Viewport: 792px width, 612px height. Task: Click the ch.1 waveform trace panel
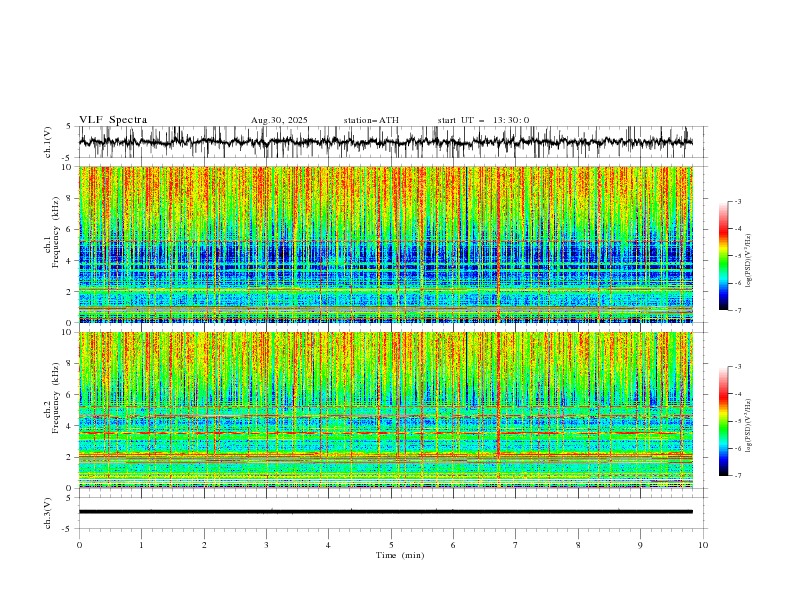click(391, 142)
